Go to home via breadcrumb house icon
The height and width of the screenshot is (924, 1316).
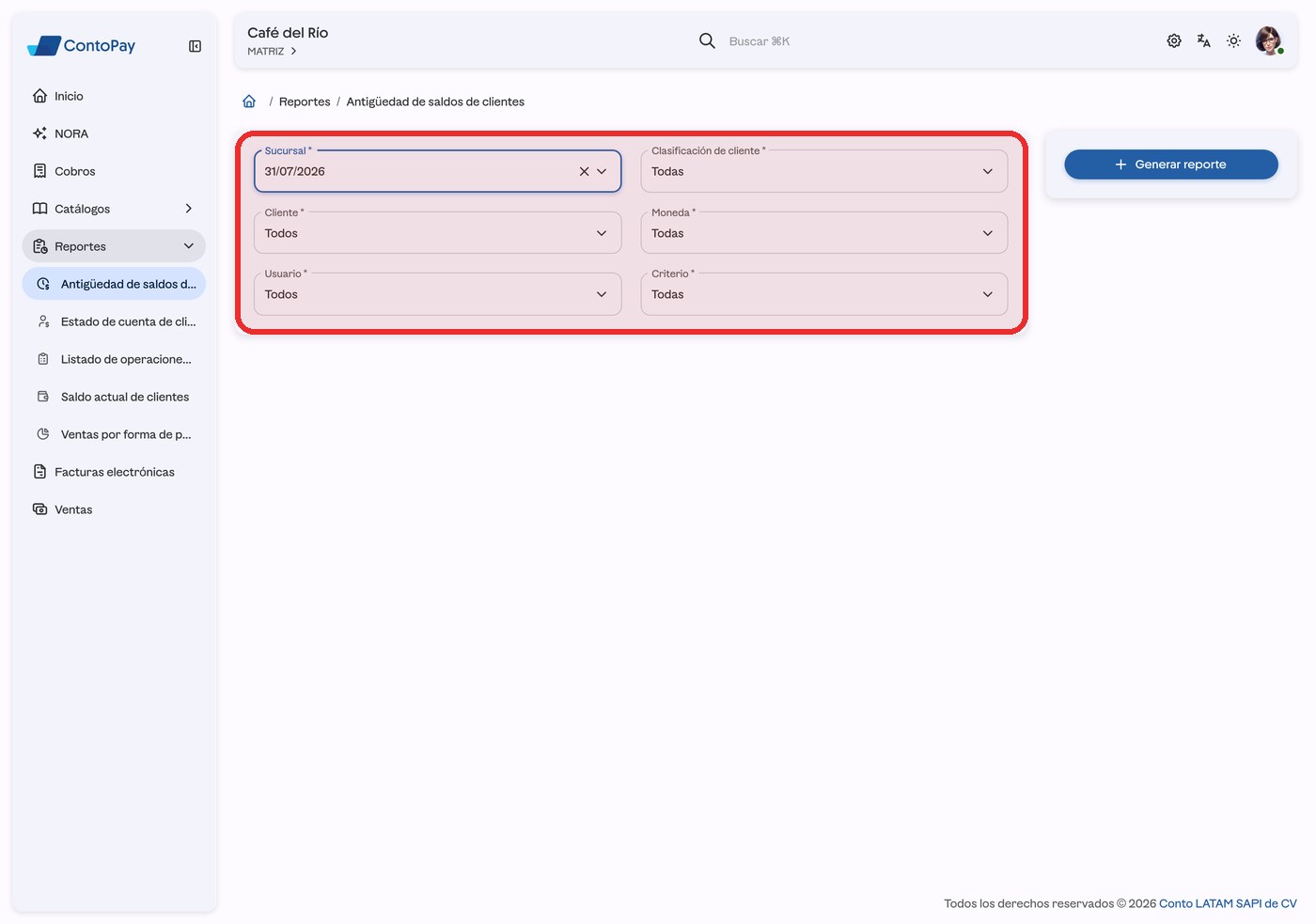click(249, 102)
